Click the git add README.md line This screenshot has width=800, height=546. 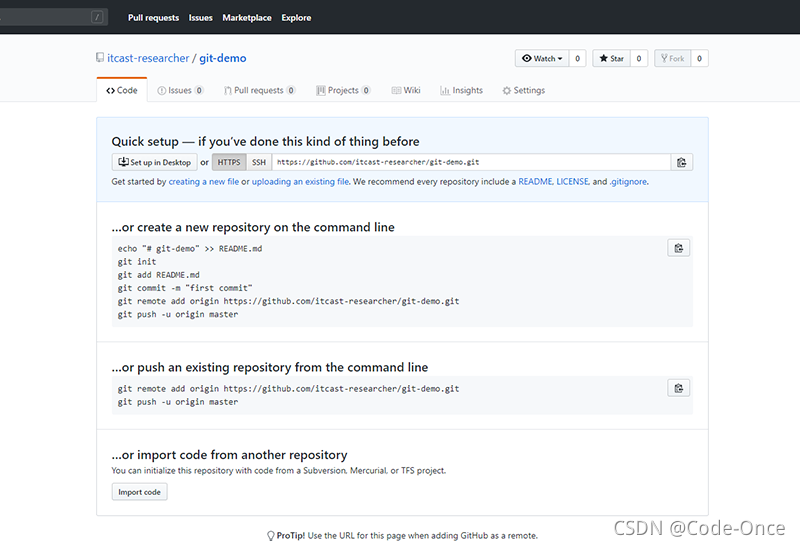pos(159,275)
